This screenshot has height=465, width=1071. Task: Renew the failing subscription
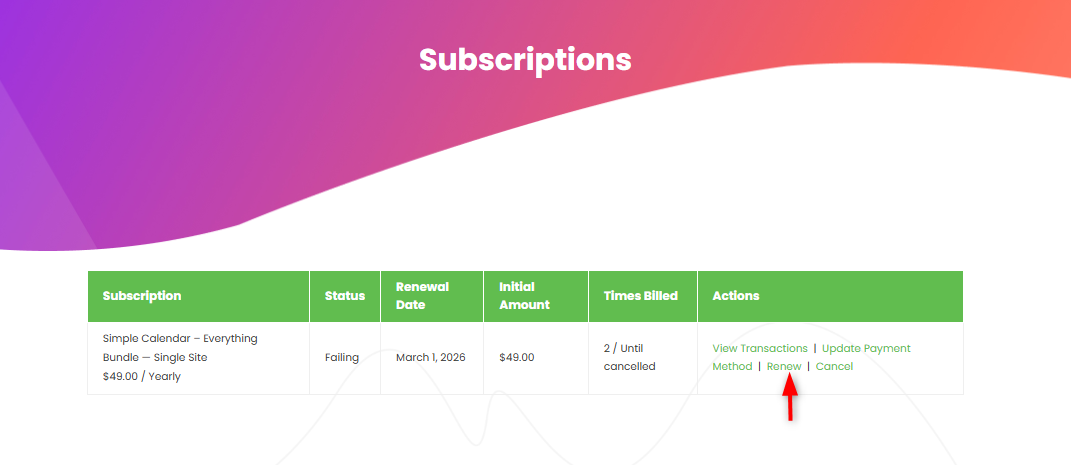point(784,366)
